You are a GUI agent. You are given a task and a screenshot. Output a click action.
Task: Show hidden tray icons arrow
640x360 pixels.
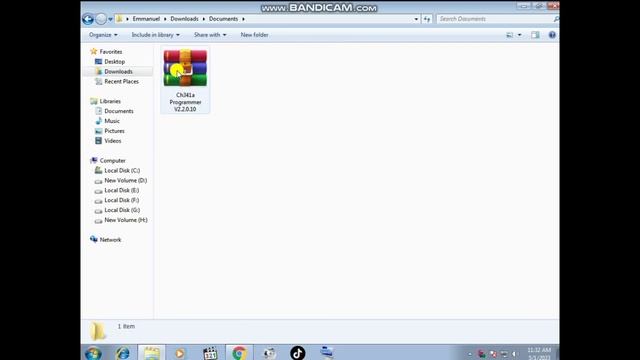point(470,354)
